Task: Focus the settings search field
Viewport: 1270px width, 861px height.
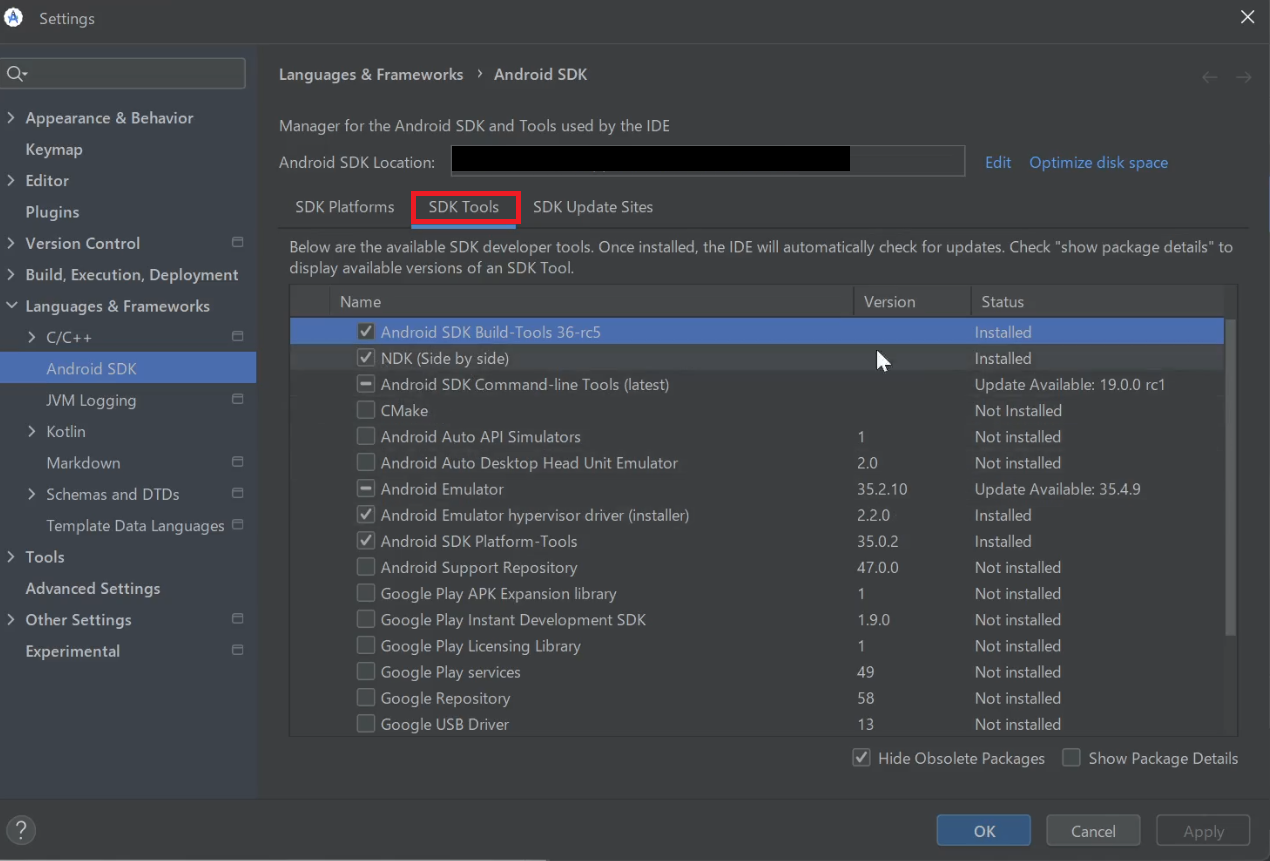Action: [x=123, y=74]
